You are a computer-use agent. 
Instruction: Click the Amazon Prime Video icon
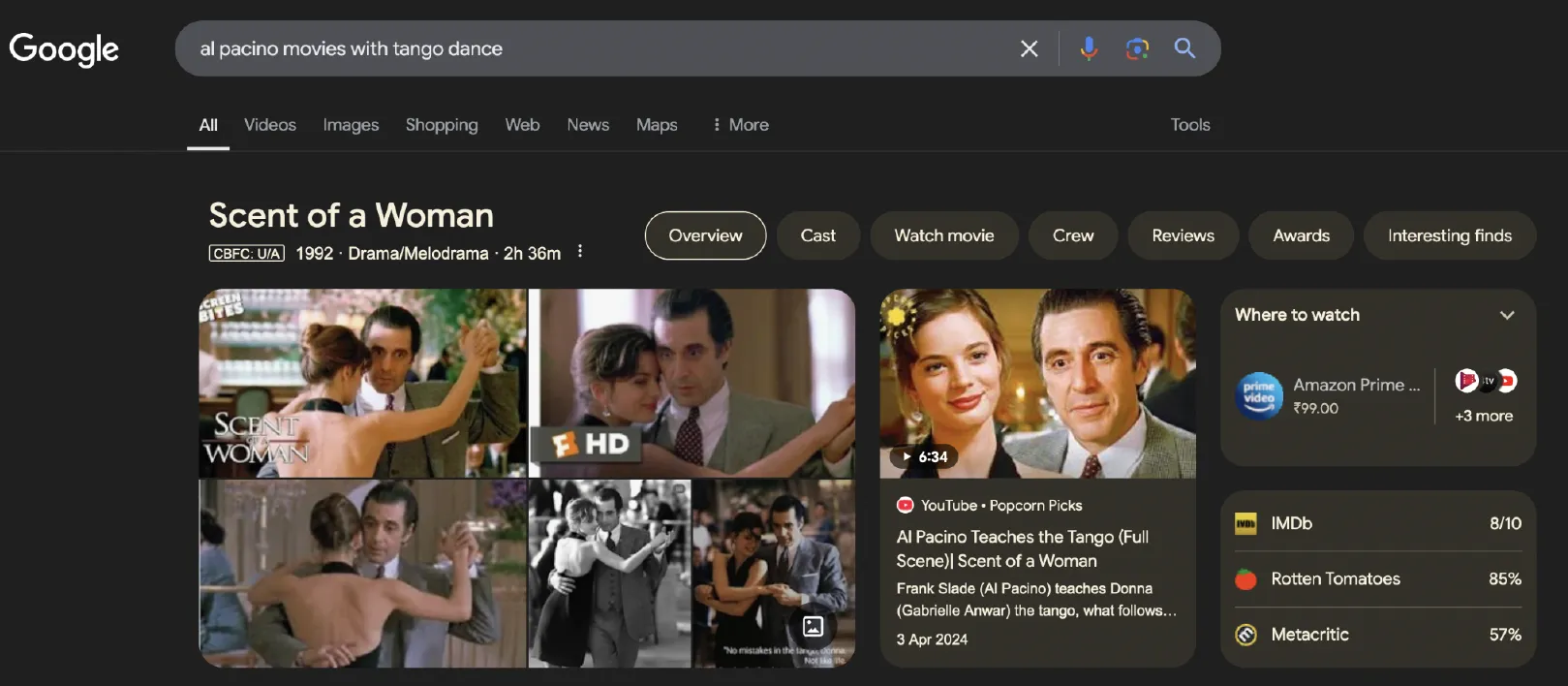click(x=1259, y=396)
